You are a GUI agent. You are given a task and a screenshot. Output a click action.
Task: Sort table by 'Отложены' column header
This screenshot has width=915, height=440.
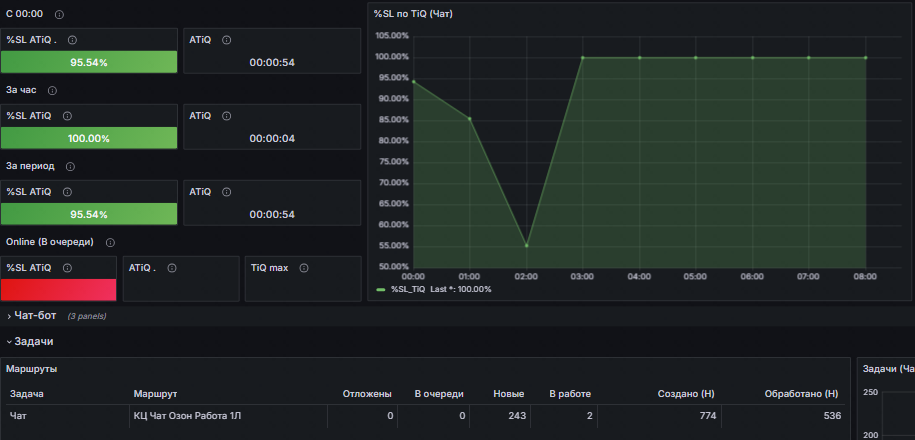(x=367, y=394)
